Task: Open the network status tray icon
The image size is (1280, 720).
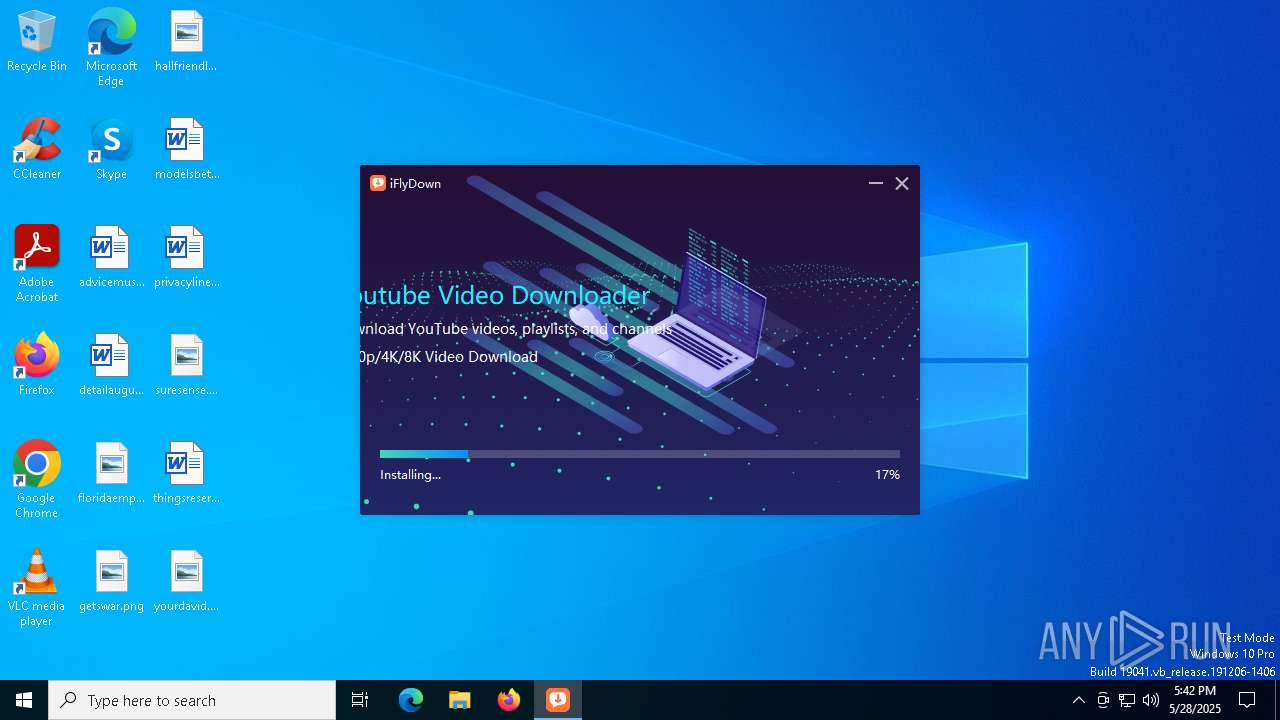Action: click(1127, 700)
